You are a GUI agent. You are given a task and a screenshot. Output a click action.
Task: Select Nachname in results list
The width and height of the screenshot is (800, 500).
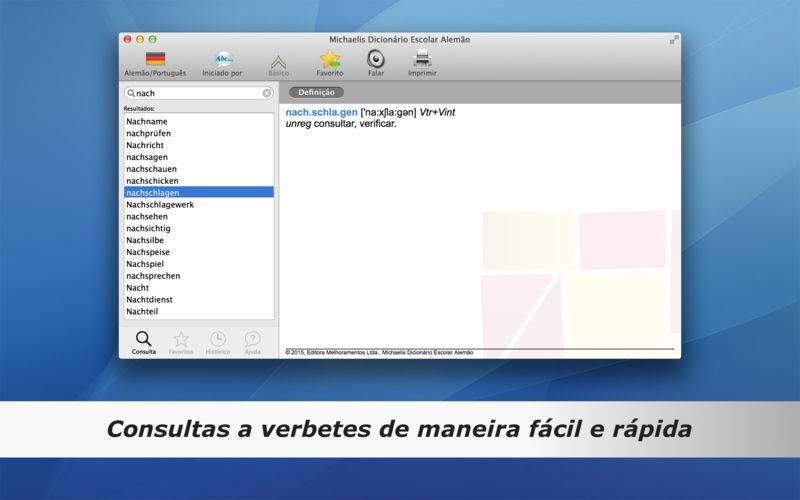(199, 121)
